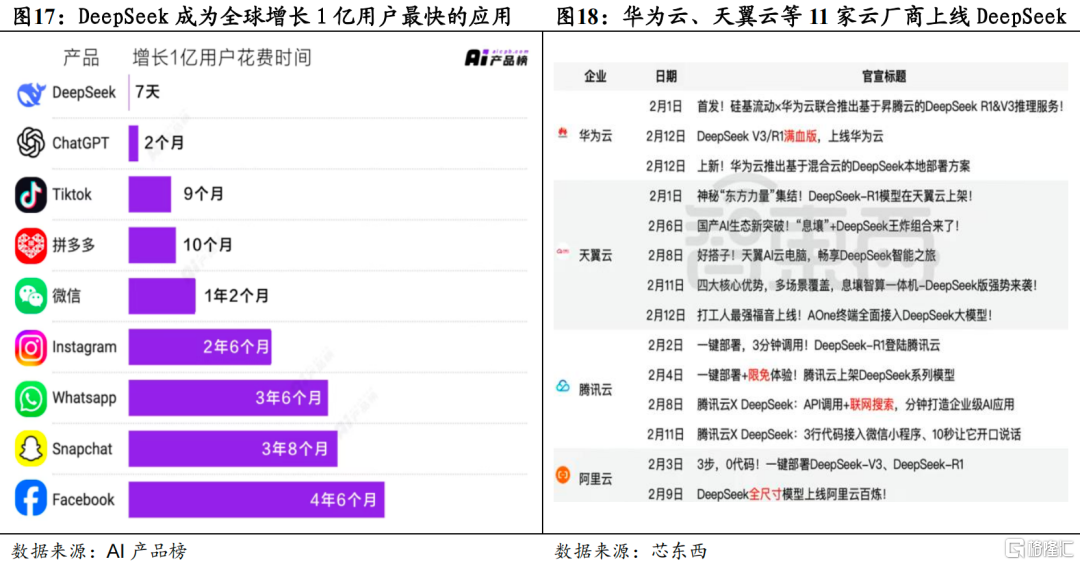Click the headline '神秘"东方力量"集结'
The width and height of the screenshot is (1080, 565).
pos(834,196)
